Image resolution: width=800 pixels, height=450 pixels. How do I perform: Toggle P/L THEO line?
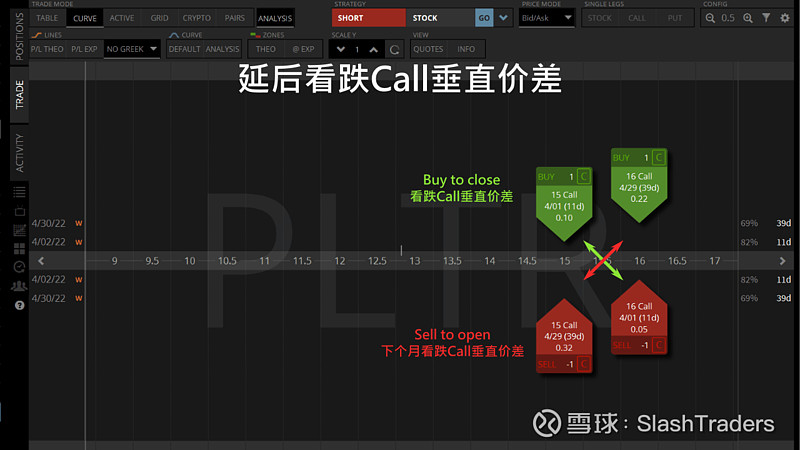tap(47, 49)
